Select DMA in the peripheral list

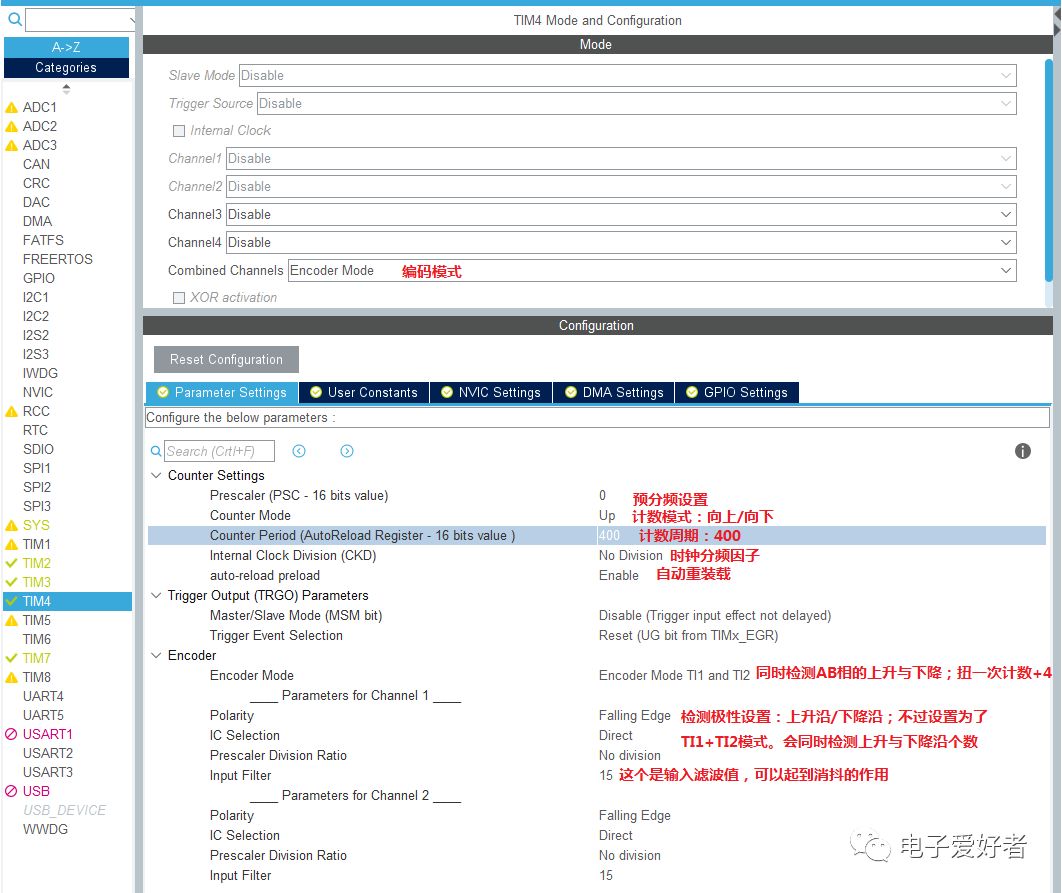[x=37, y=221]
